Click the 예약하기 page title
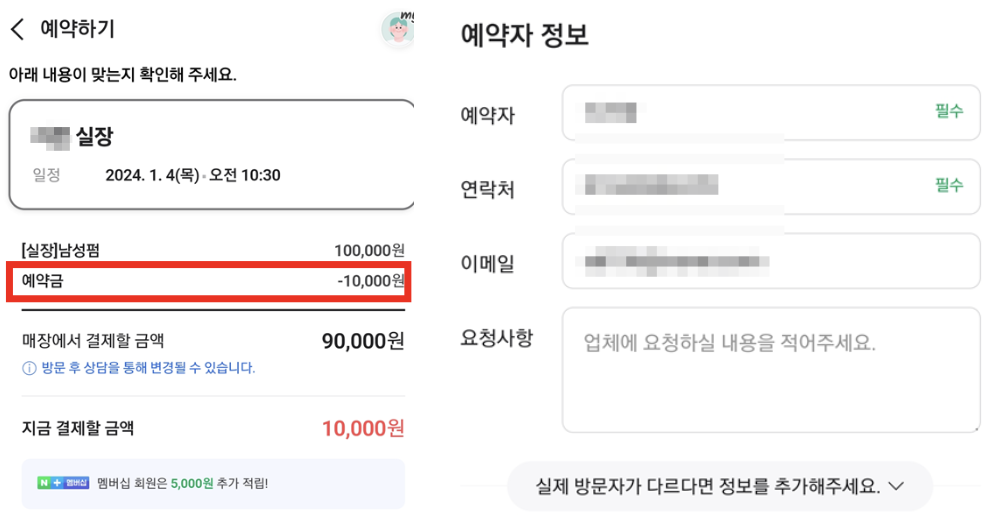The height and width of the screenshot is (518, 1004). click(77, 29)
